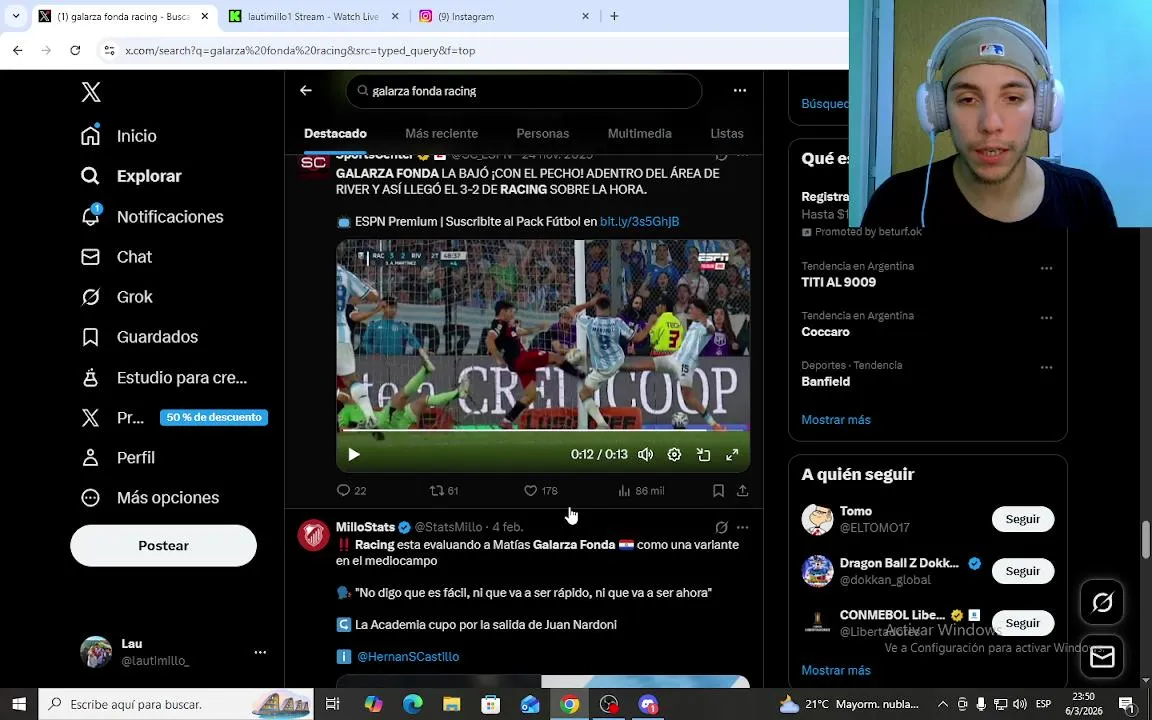Open a new browser tab
The image size is (1152, 720).
614,16
